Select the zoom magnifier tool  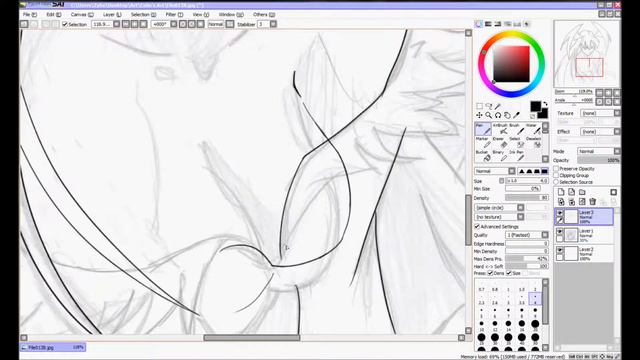tap(489, 115)
